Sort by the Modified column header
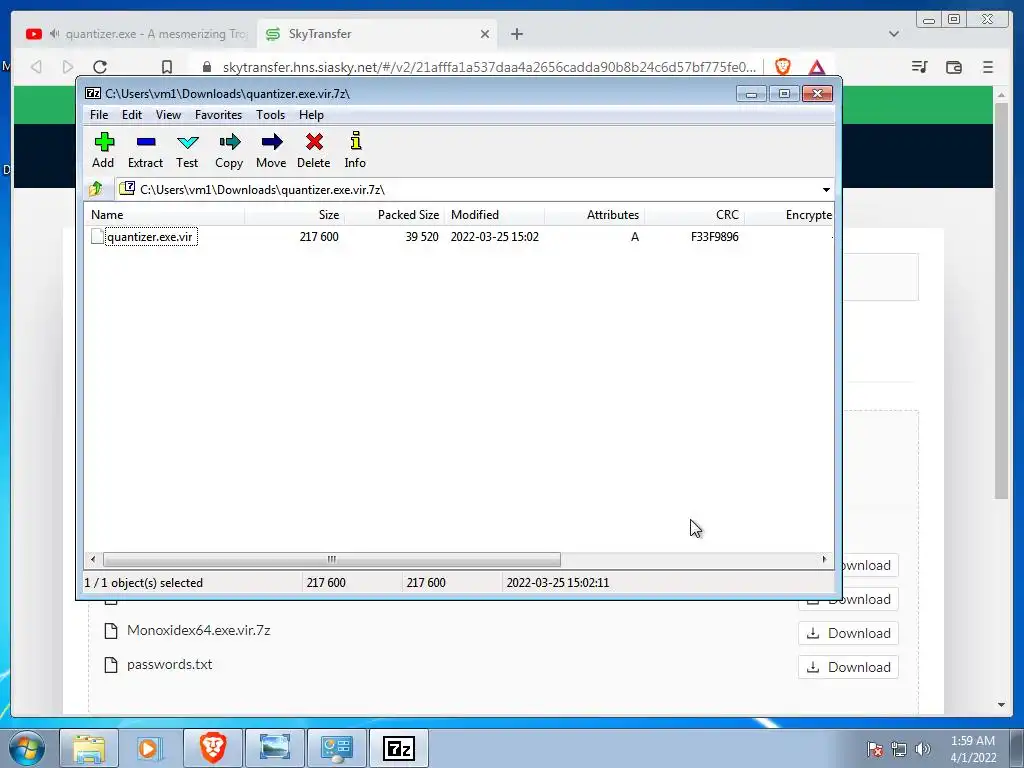This screenshot has height=768, width=1024. point(494,215)
